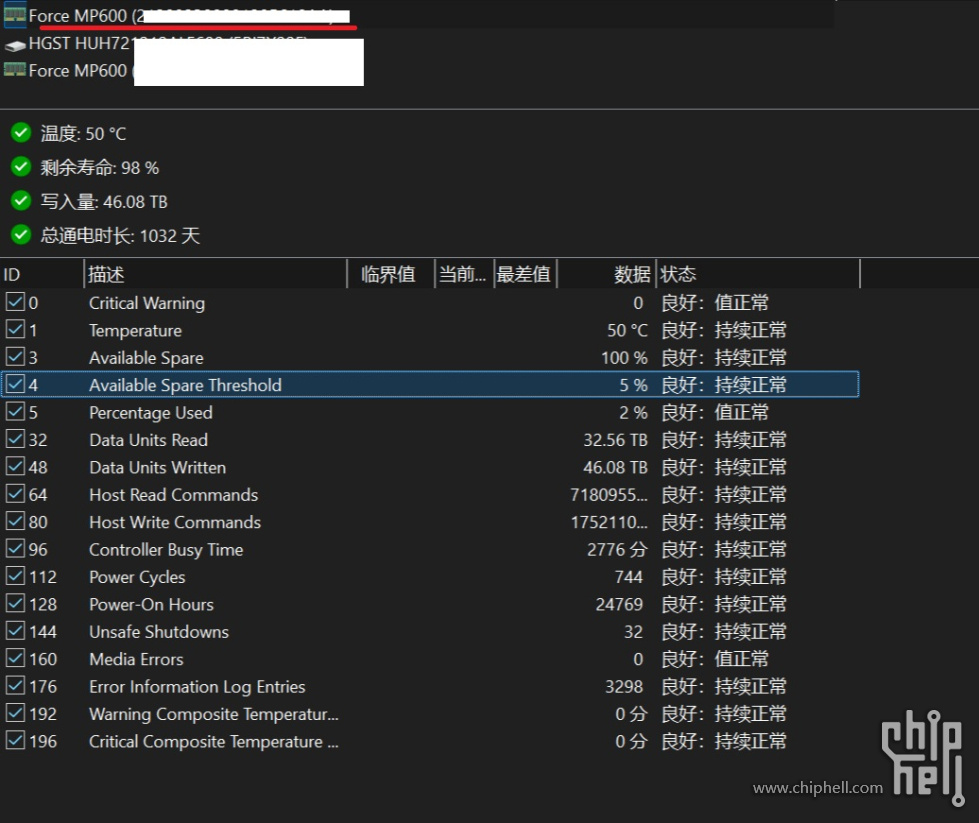This screenshot has width=979, height=823.
Task: Click the 744 Power Cycles value
Action: coord(629,577)
